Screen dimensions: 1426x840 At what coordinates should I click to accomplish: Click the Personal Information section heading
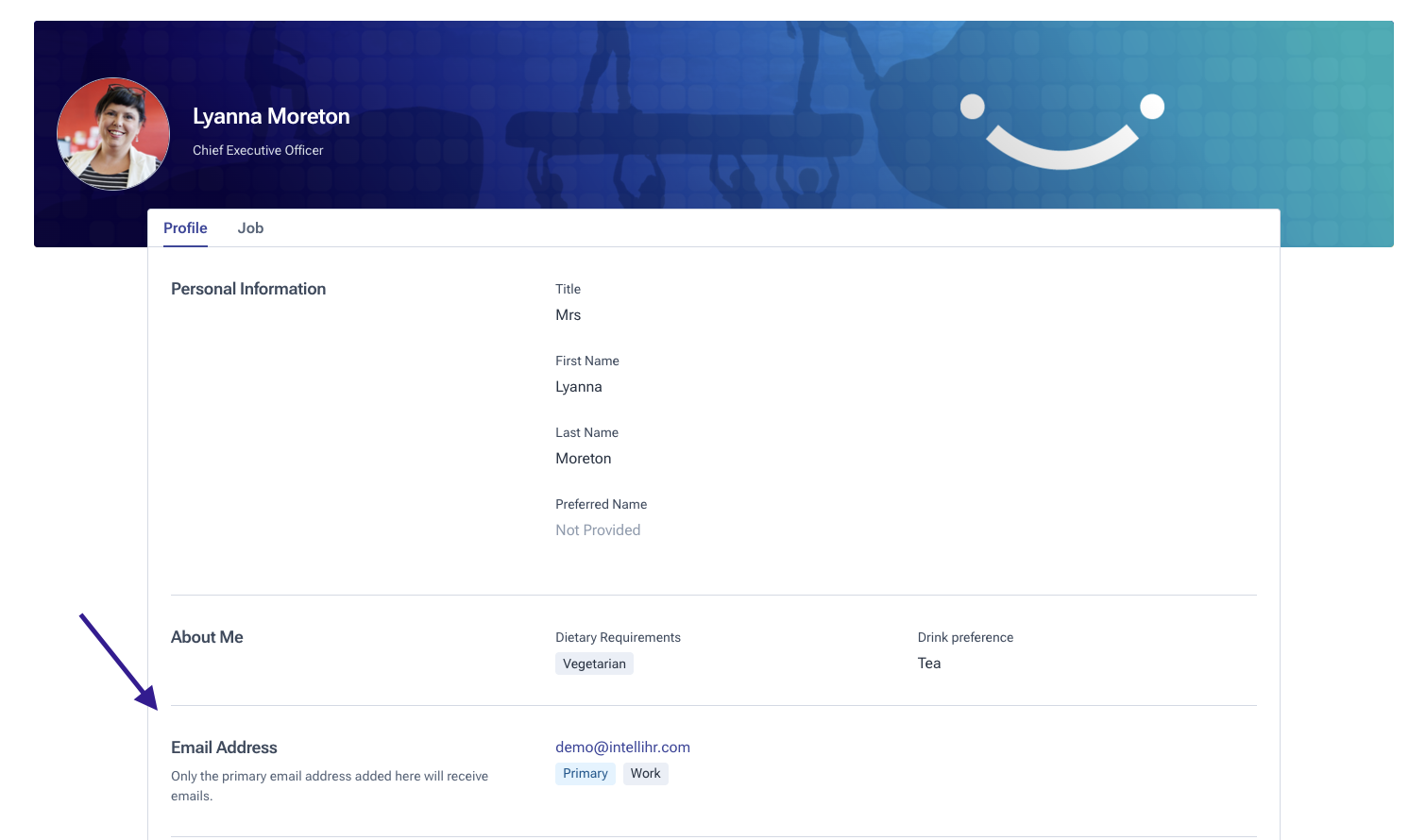(248, 289)
